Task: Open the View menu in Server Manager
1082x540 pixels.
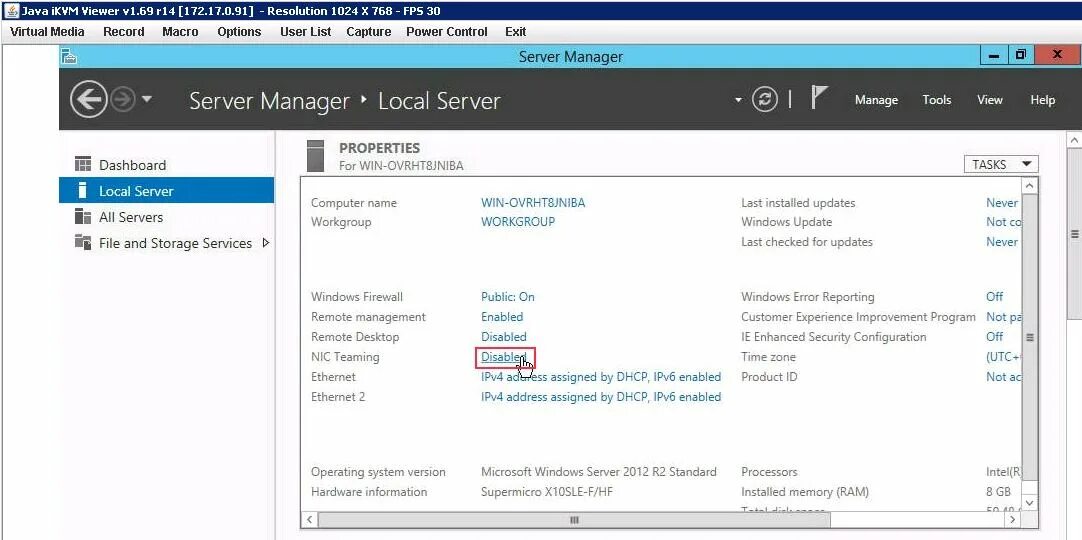Action: tap(990, 100)
